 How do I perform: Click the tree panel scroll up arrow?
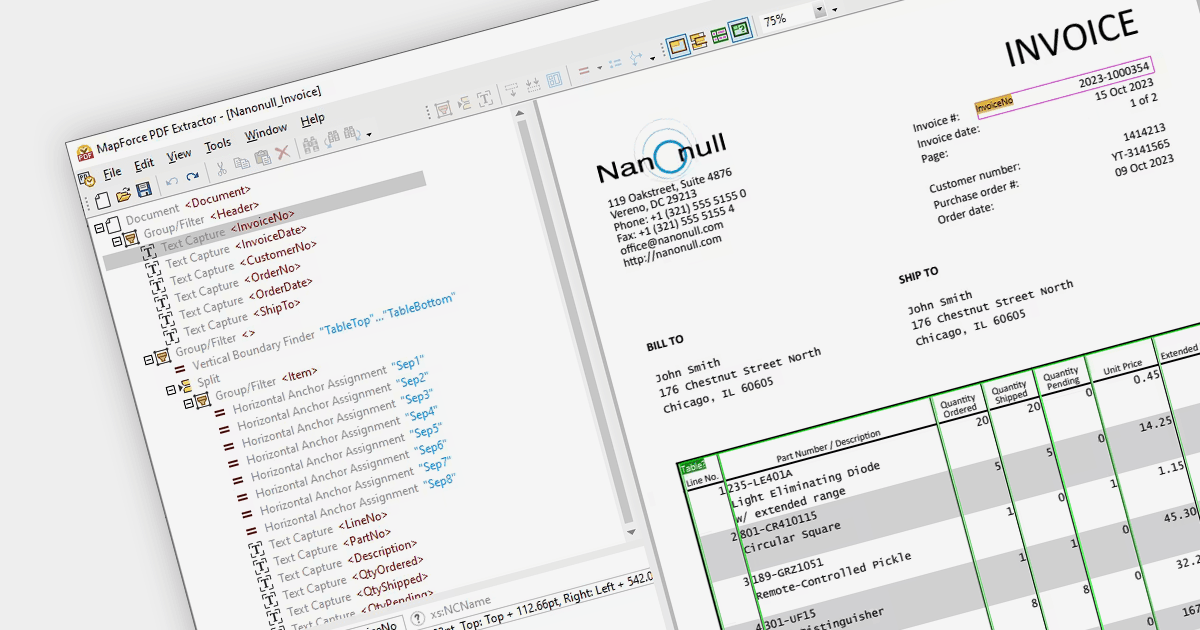[521, 113]
